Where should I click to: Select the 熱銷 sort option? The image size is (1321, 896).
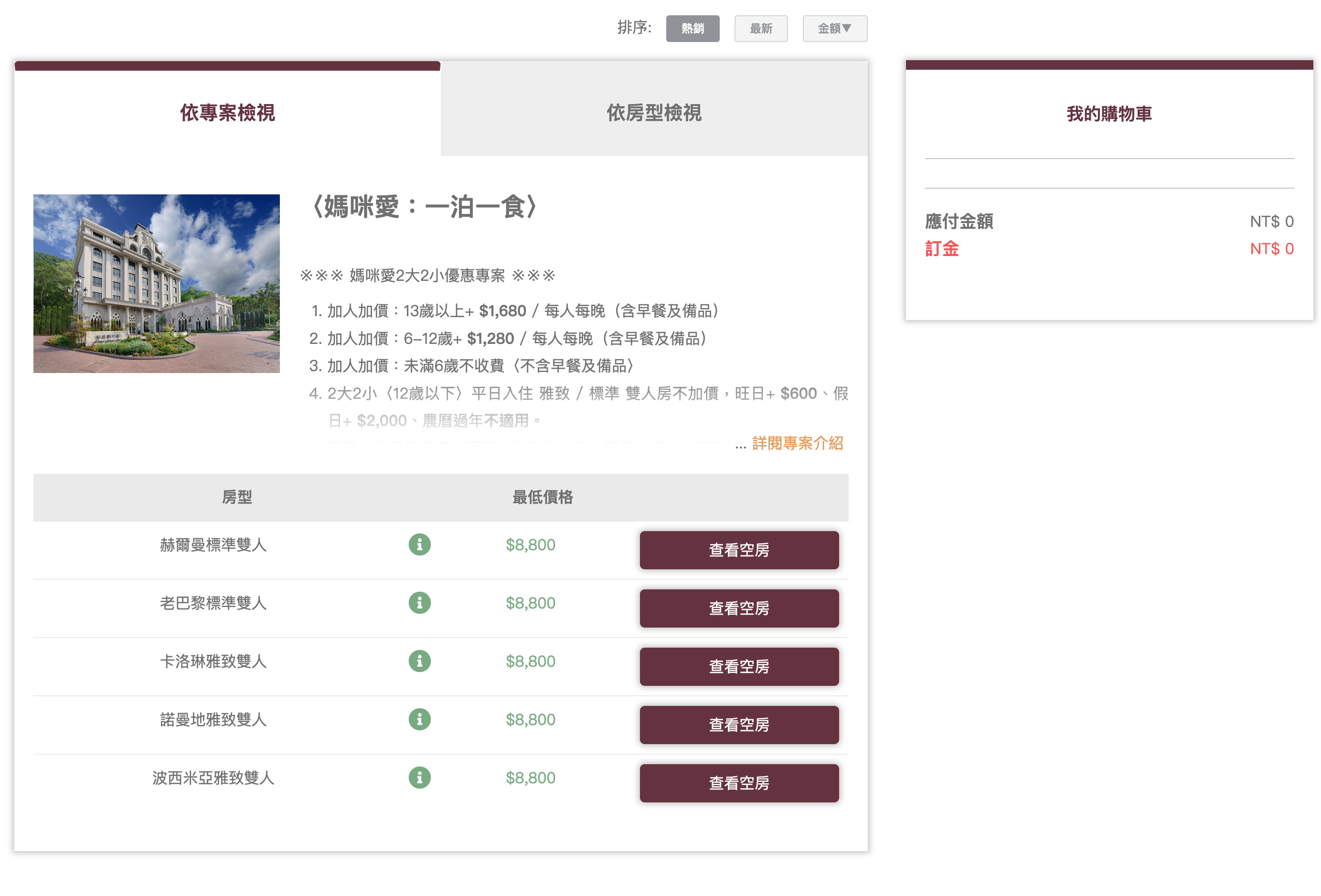(692, 29)
